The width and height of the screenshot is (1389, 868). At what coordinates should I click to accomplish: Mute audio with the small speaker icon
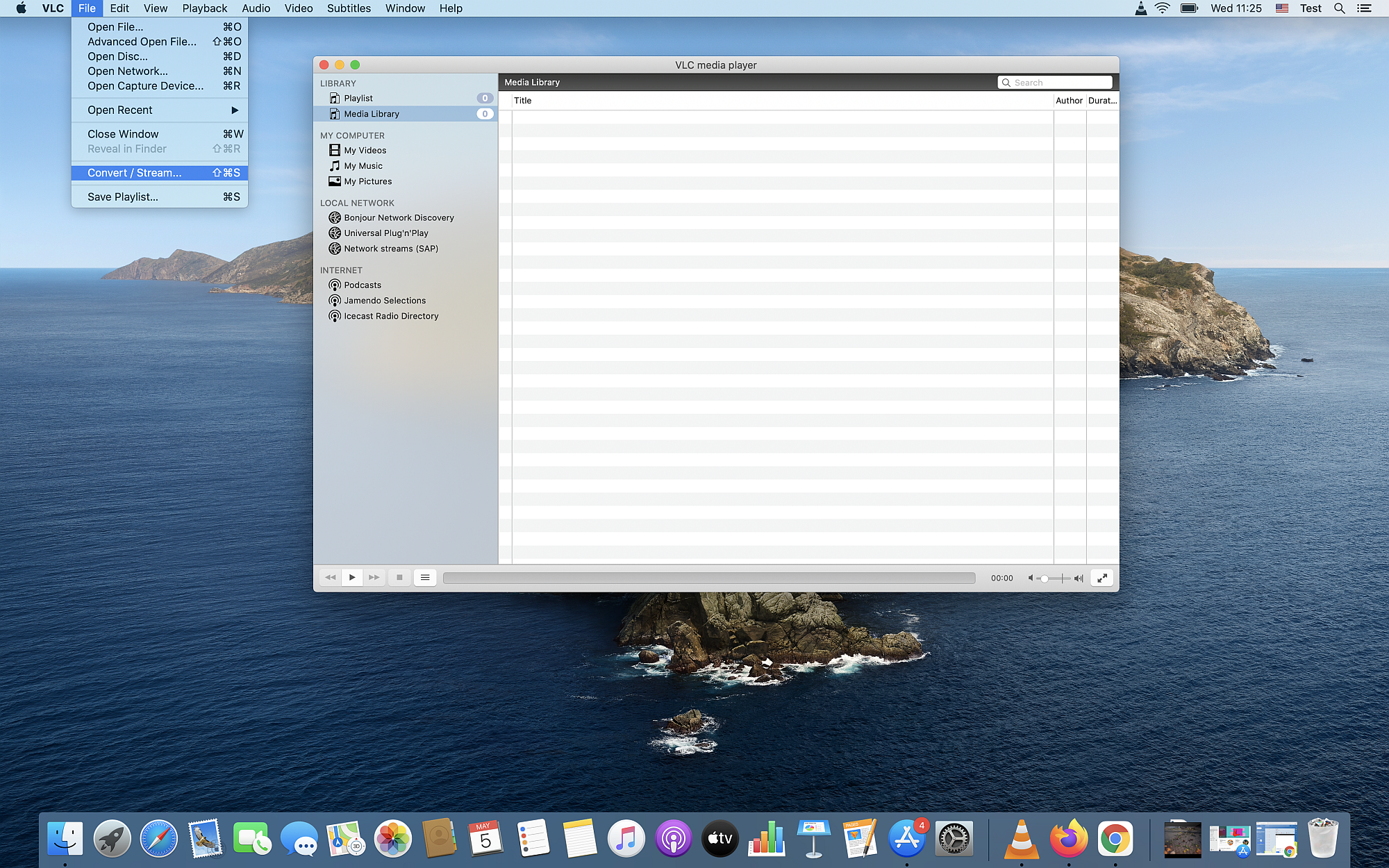[1031, 578]
